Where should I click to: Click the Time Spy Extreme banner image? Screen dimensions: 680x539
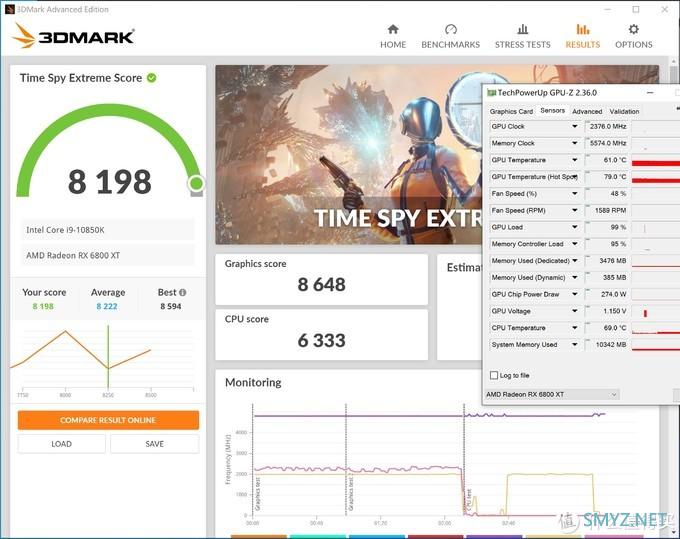(348, 155)
